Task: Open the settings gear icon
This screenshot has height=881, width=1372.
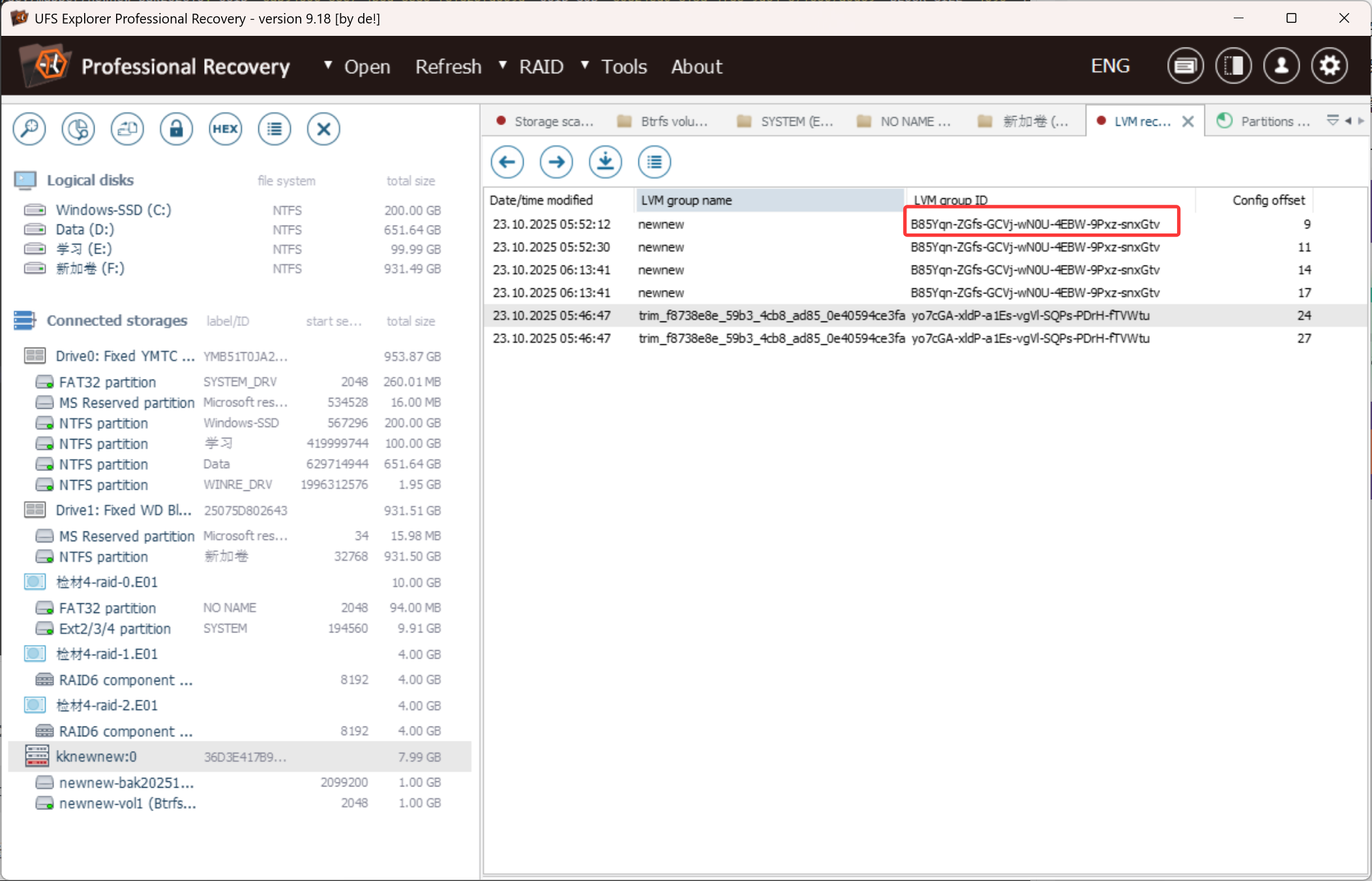Action: click(1330, 66)
